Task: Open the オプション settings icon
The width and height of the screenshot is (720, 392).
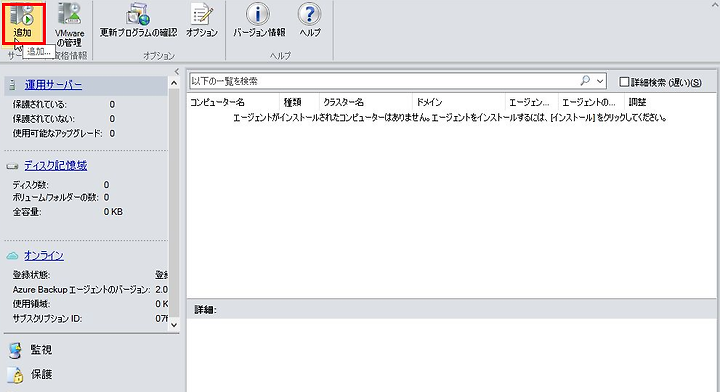Action: [x=202, y=14]
